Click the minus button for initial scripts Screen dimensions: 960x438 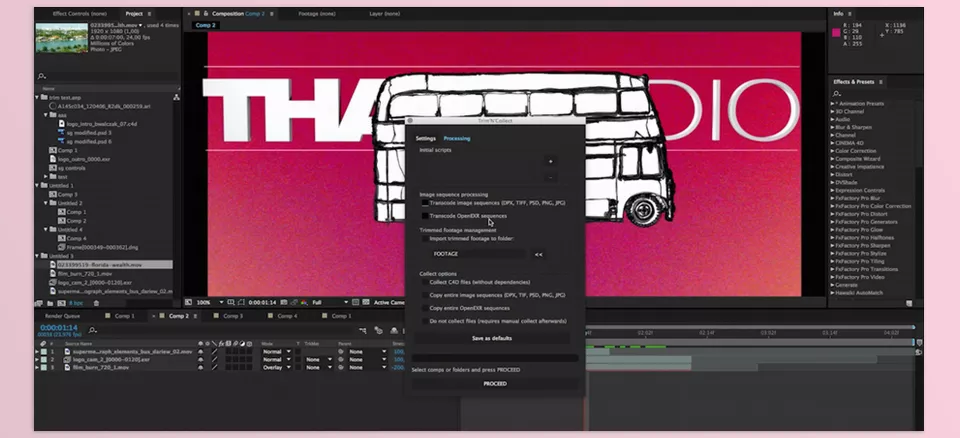tap(550, 177)
